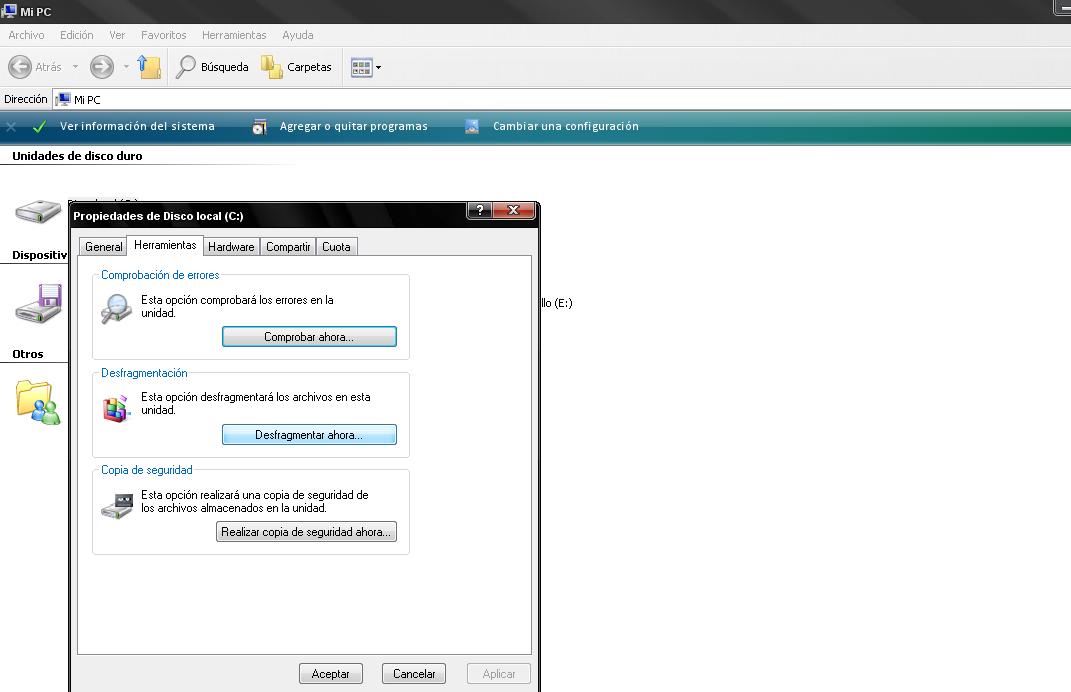
Task: Select the floppy disk drive icon
Action: pos(39,302)
